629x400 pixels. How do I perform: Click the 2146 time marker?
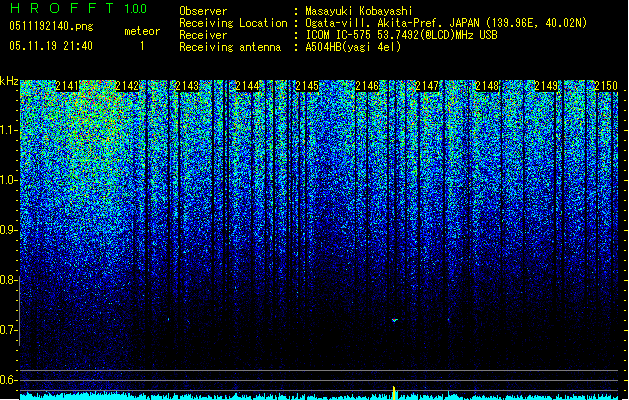point(367,86)
